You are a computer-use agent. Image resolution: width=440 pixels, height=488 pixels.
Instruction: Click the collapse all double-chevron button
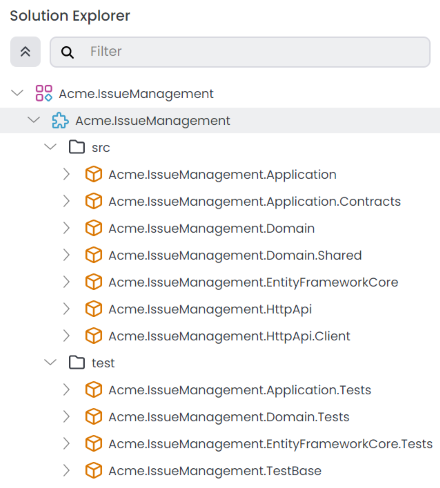pos(25,52)
